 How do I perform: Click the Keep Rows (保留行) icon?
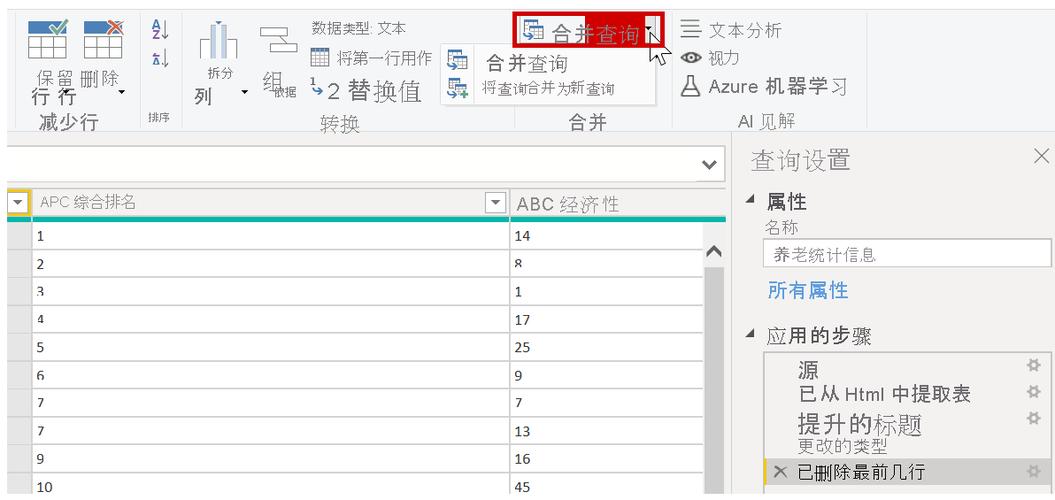click(47, 40)
